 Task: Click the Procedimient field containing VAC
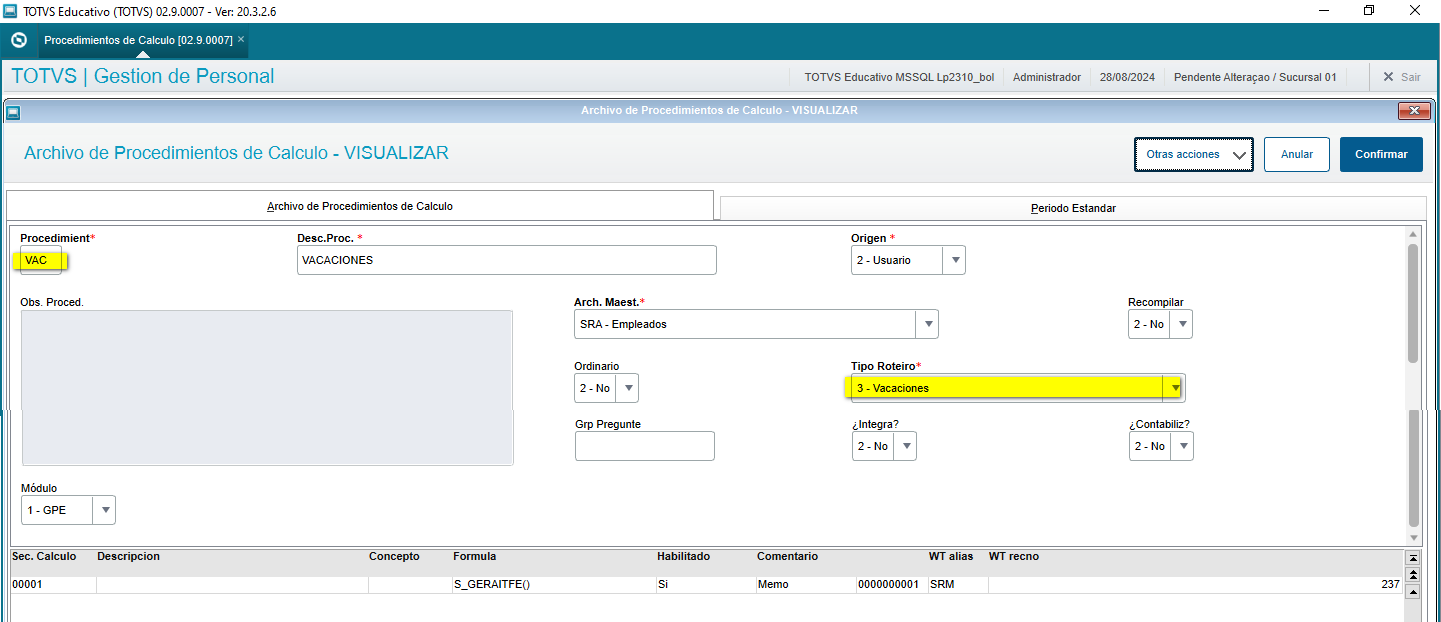click(41, 260)
